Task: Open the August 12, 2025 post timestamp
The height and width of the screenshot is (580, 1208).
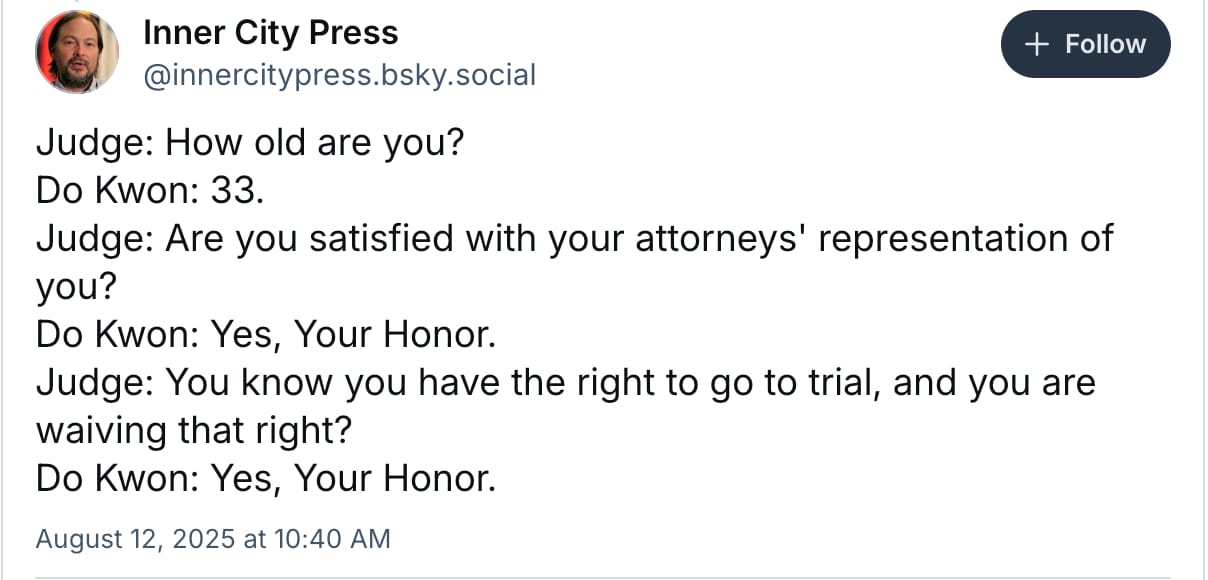Action: [213, 539]
